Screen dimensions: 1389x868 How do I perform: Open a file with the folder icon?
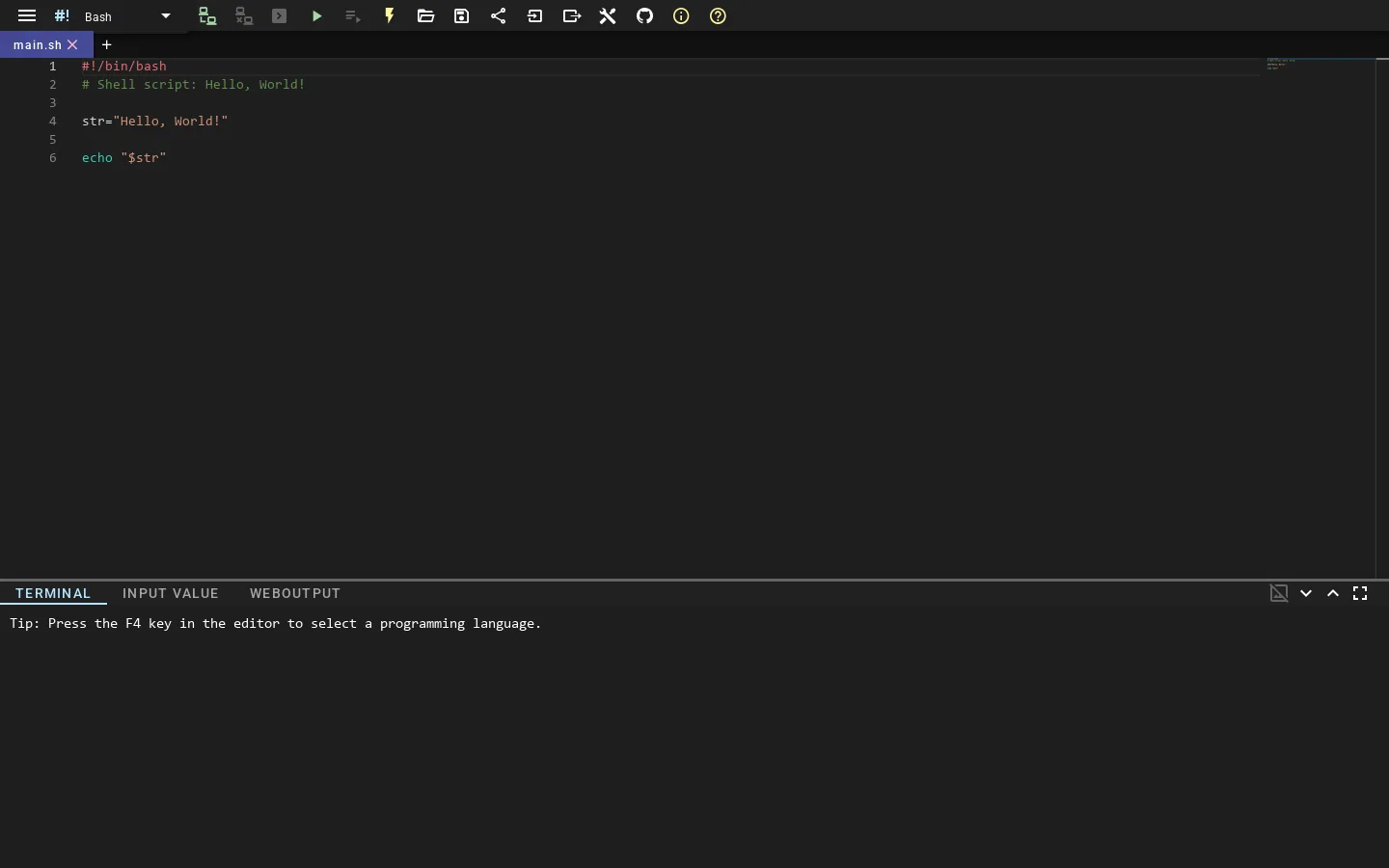coord(426,16)
